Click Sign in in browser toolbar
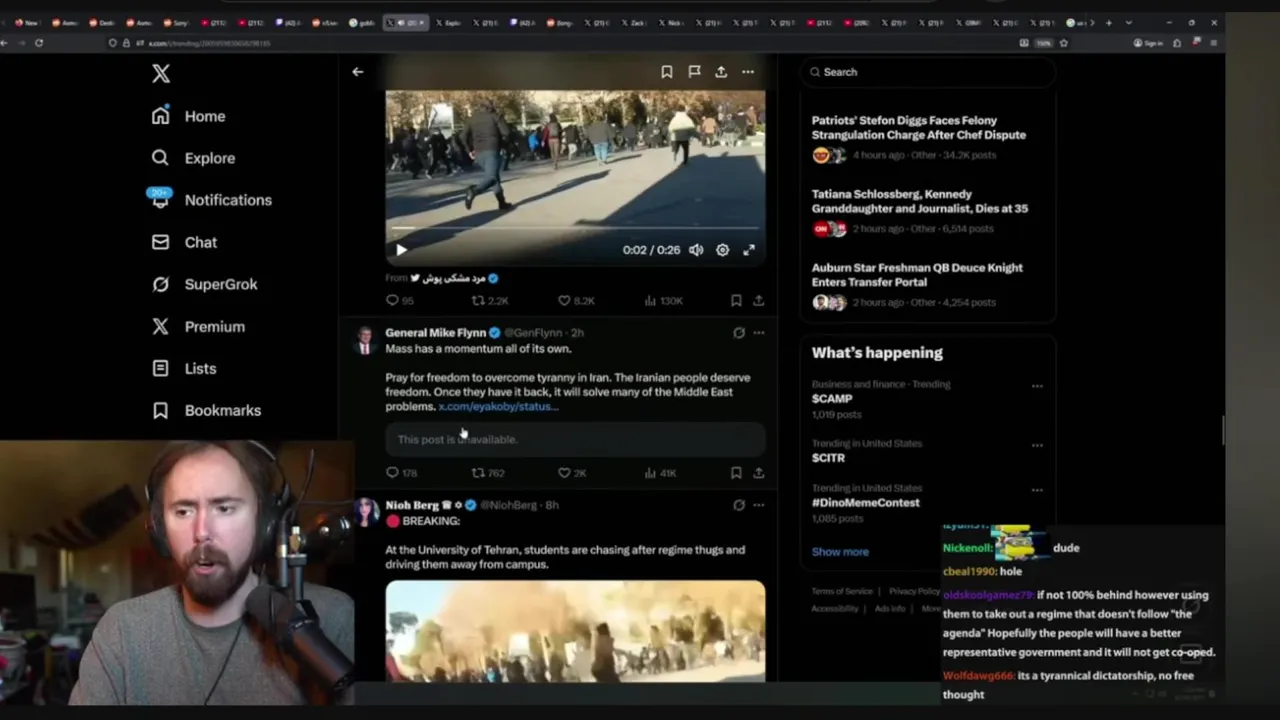This screenshot has height=720, width=1280. point(1148,43)
